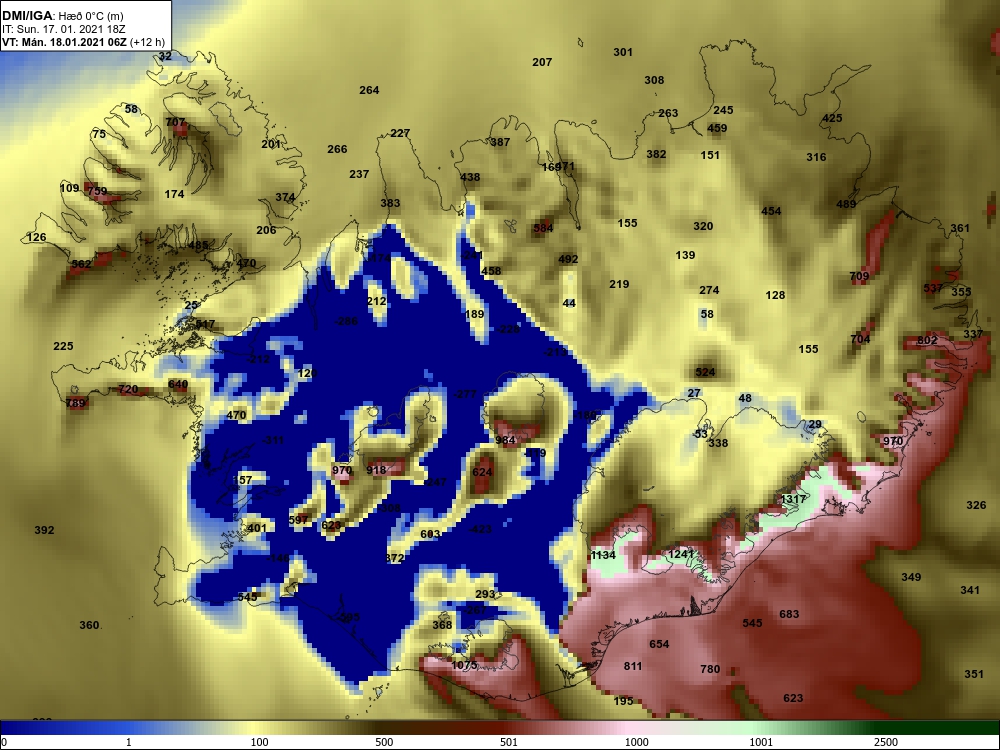This screenshot has width=1000, height=750.
Task: Click the map value '584'
Action: point(543,228)
